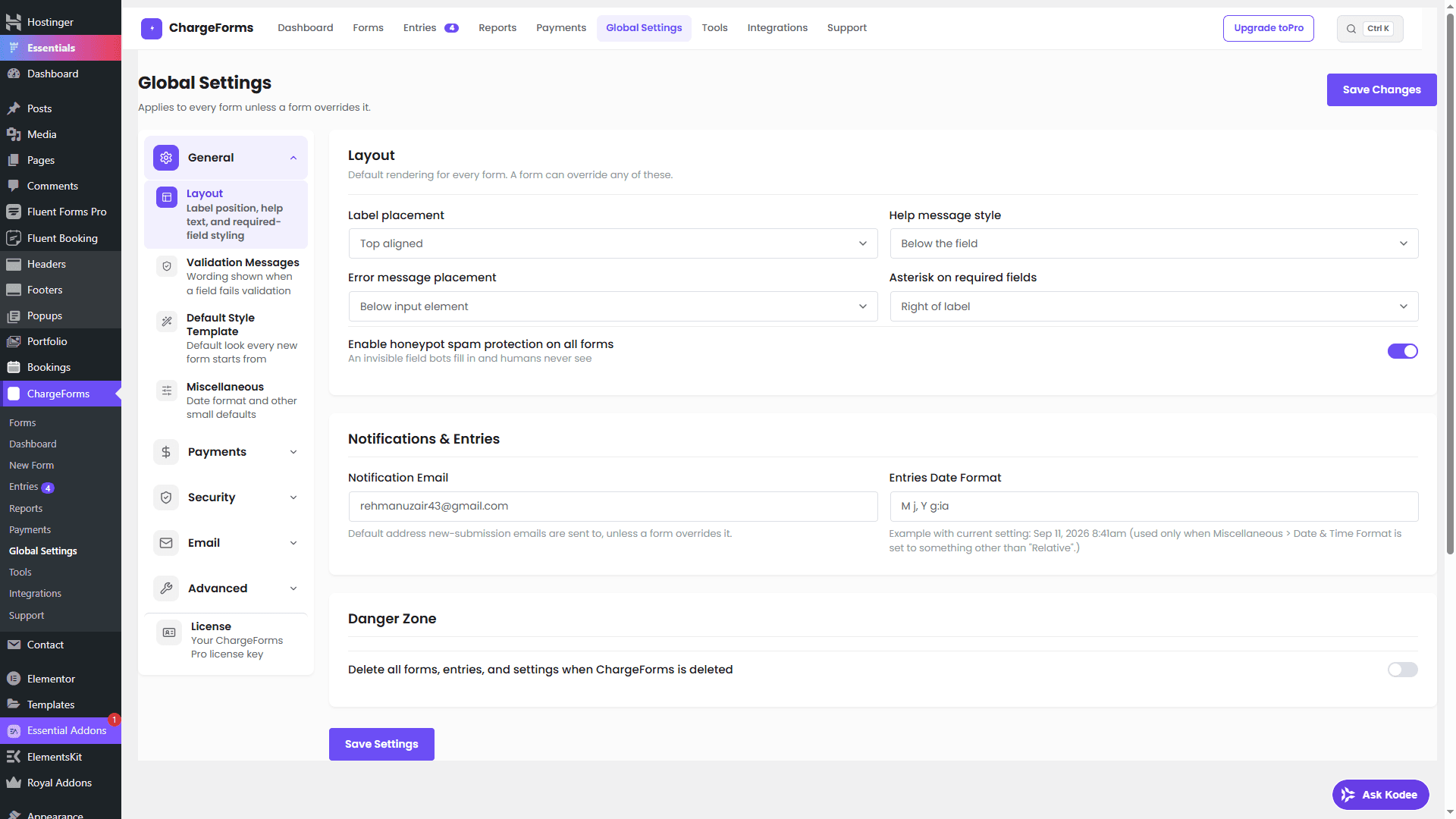This screenshot has width=1456, height=819.
Task: Click the Entries Date Format field
Action: click(x=1153, y=507)
